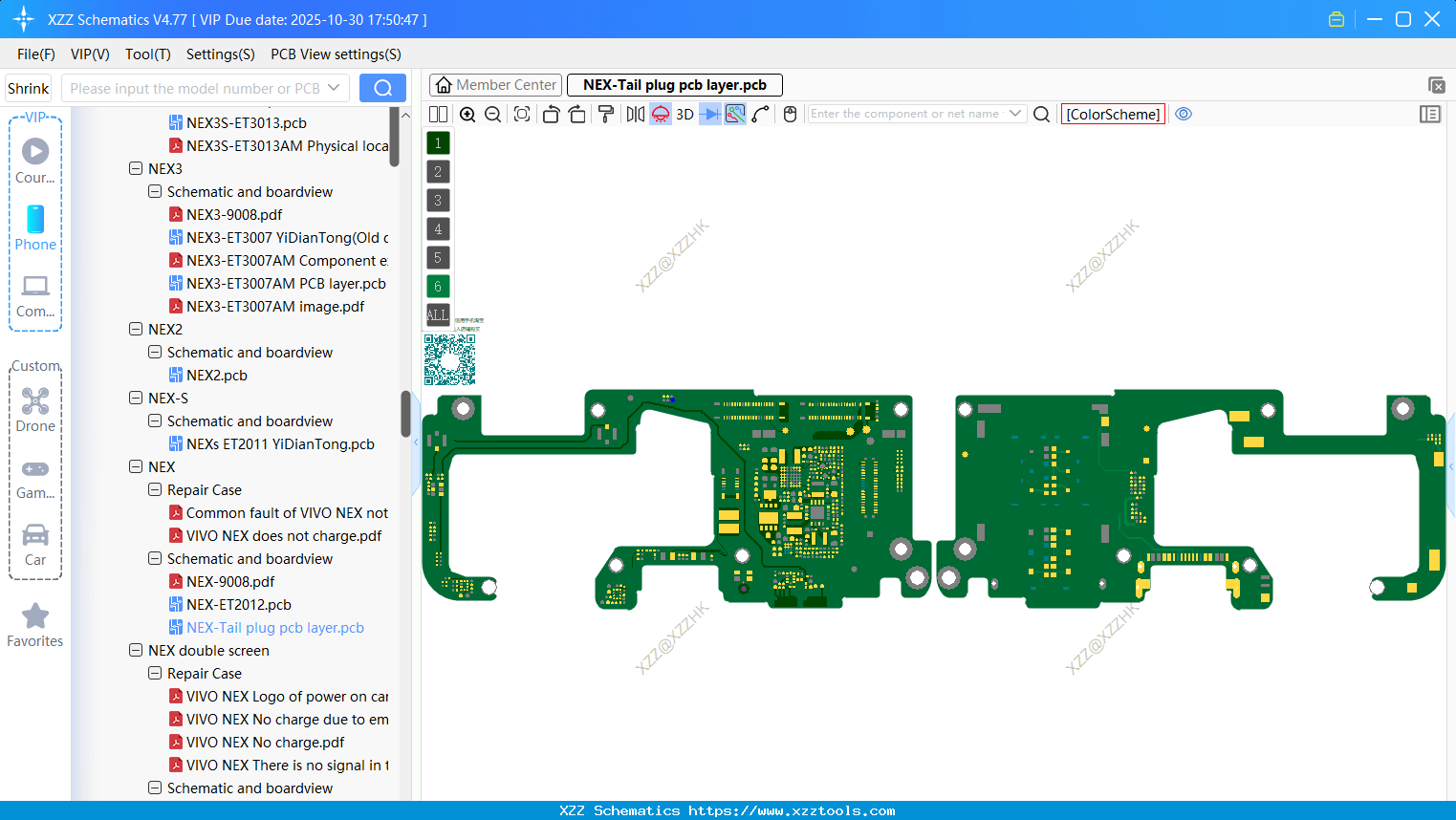The image size is (1456, 820).
Task: Select the zoom out tool
Action: pyautogui.click(x=492, y=114)
